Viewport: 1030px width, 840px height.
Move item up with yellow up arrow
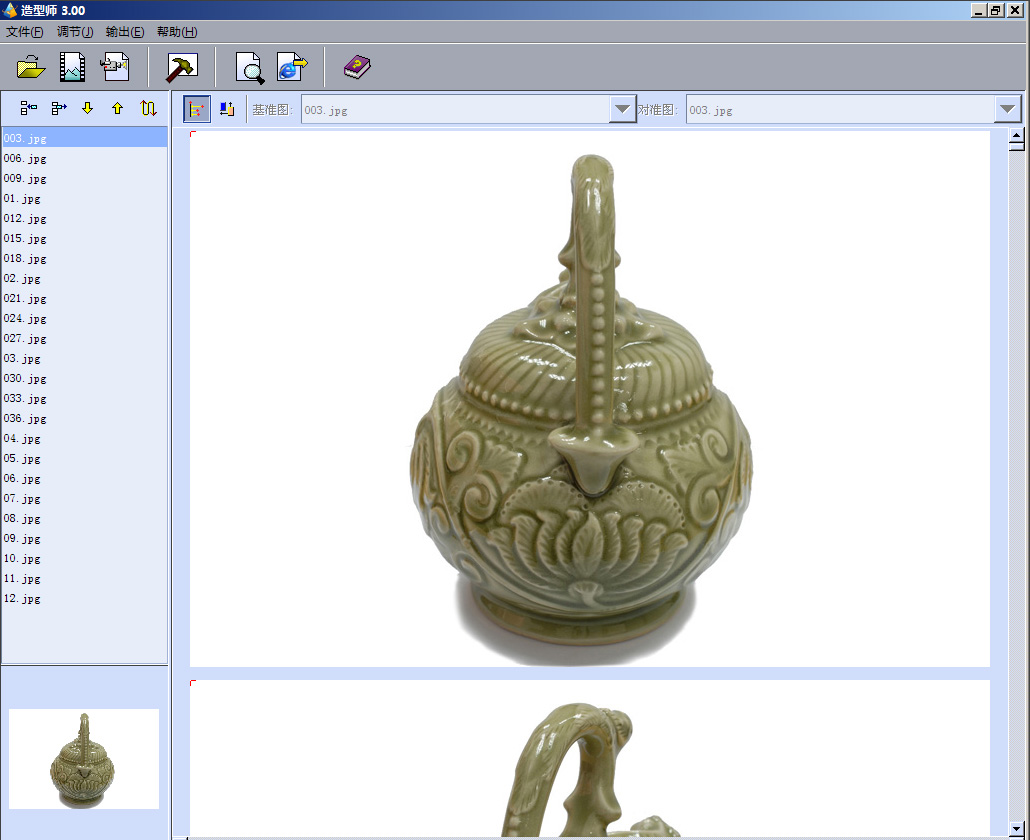coord(118,108)
